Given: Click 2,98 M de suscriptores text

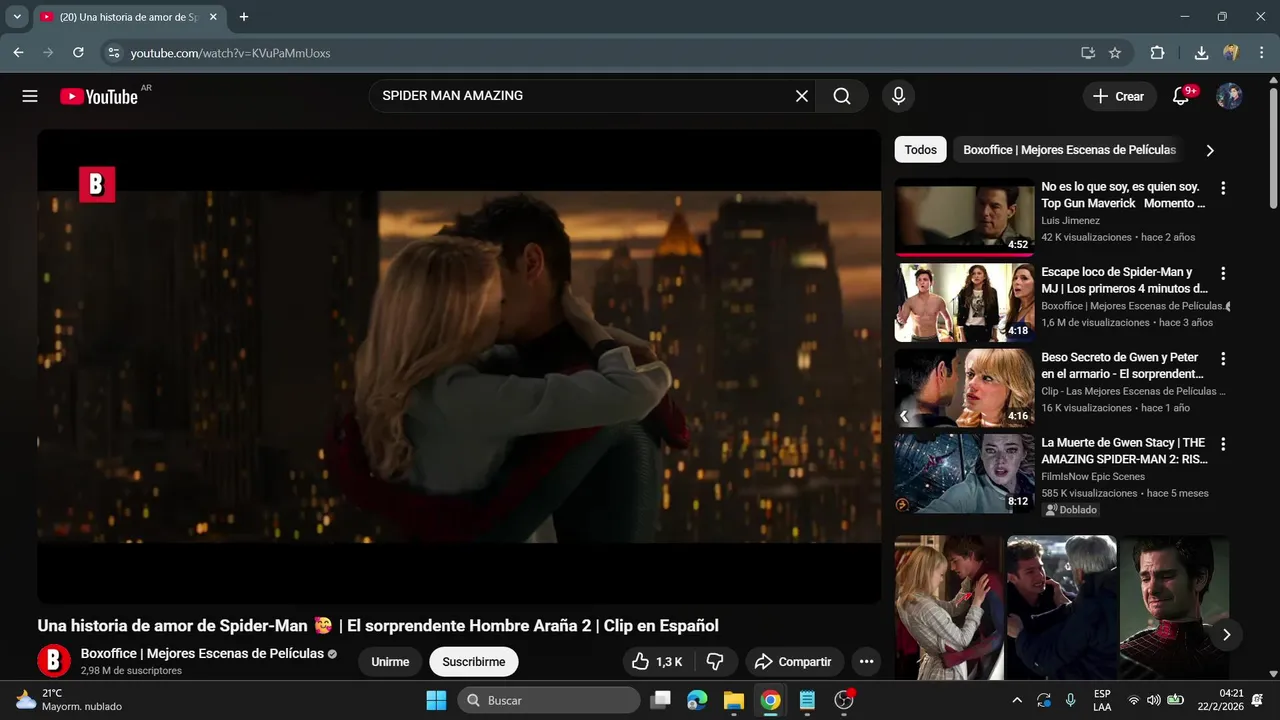Looking at the screenshot, I should click(131, 671).
